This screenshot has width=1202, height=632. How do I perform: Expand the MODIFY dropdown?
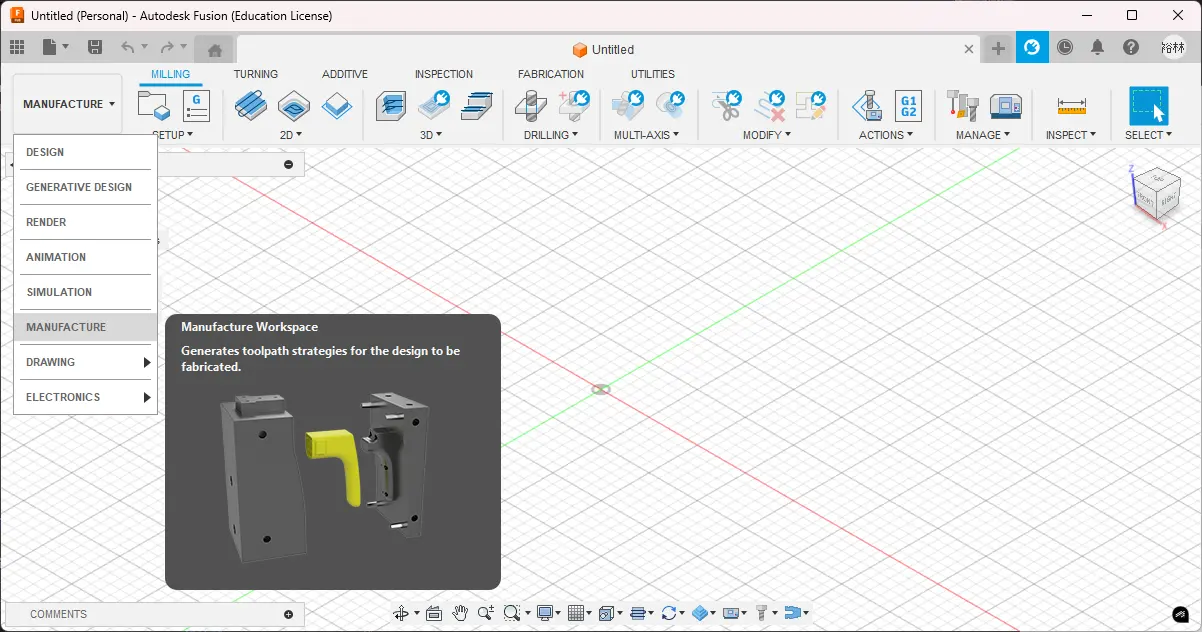[766, 135]
